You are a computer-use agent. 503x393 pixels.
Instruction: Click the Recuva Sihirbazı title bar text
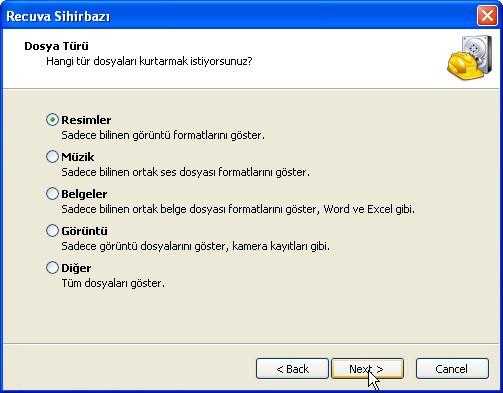[x=58, y=16]
